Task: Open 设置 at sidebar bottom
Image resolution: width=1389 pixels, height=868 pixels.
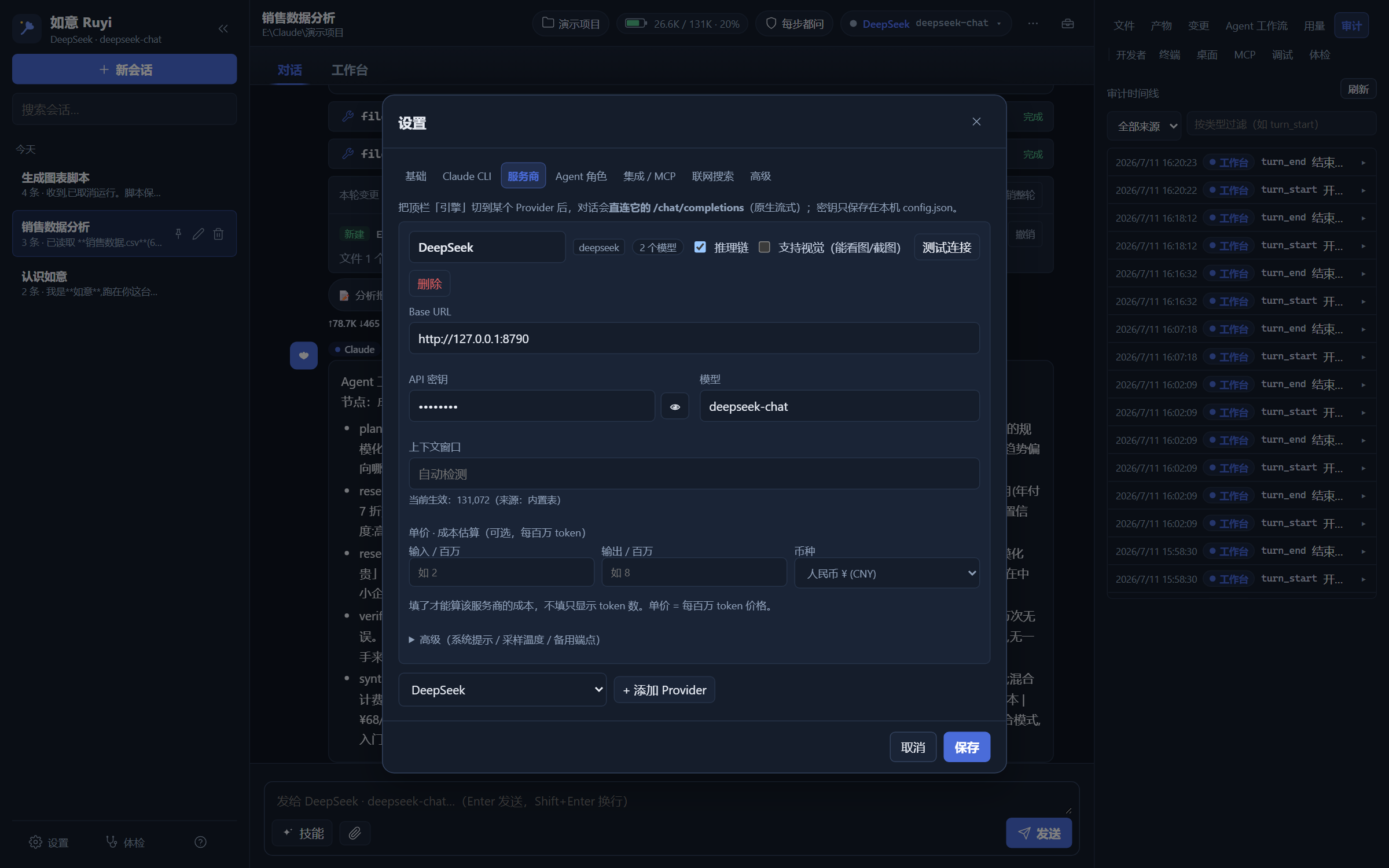Action: pyautogui.click(x=49, y=842)
